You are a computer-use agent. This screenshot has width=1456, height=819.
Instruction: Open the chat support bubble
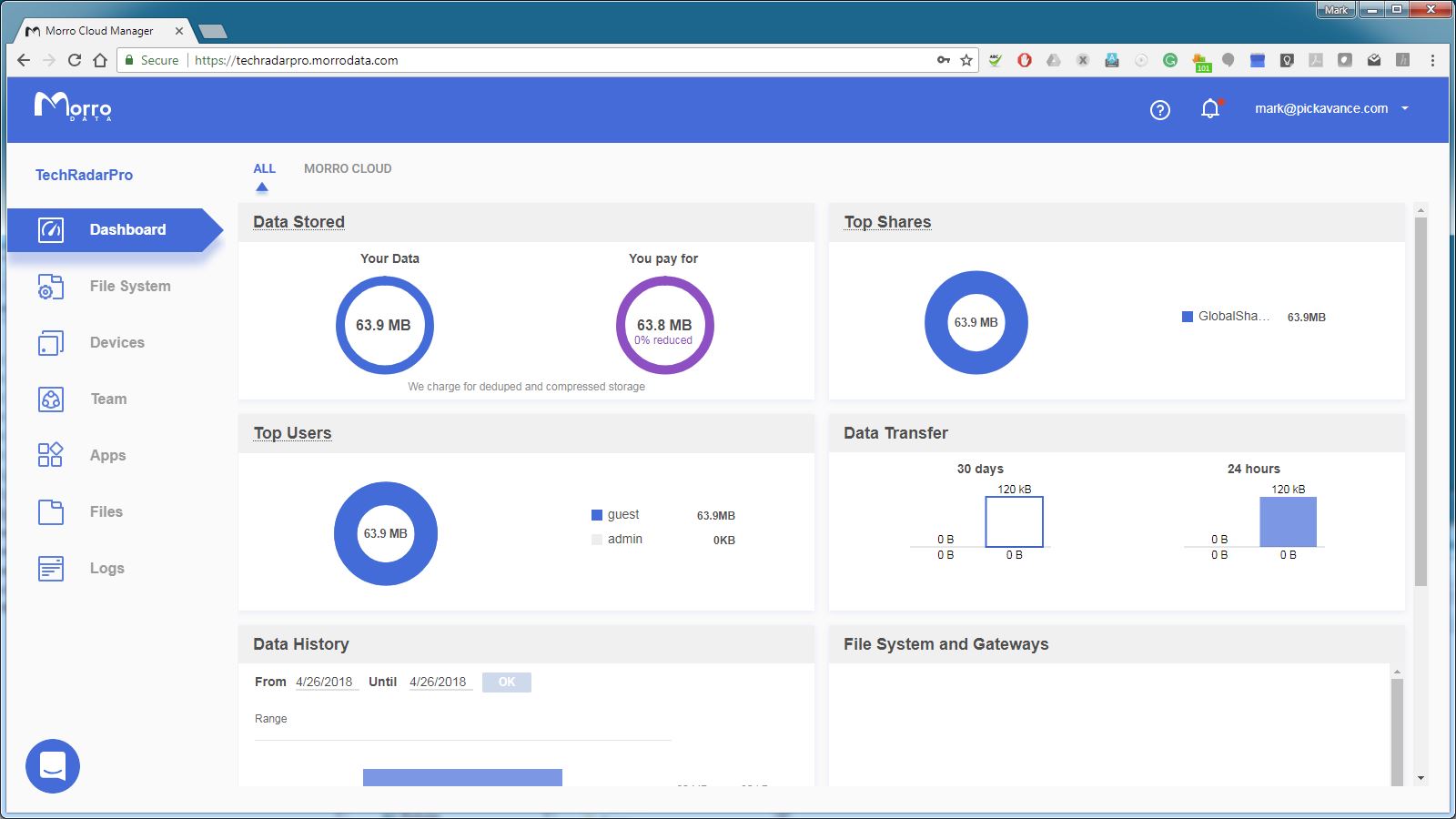click(x=53, y=766)
